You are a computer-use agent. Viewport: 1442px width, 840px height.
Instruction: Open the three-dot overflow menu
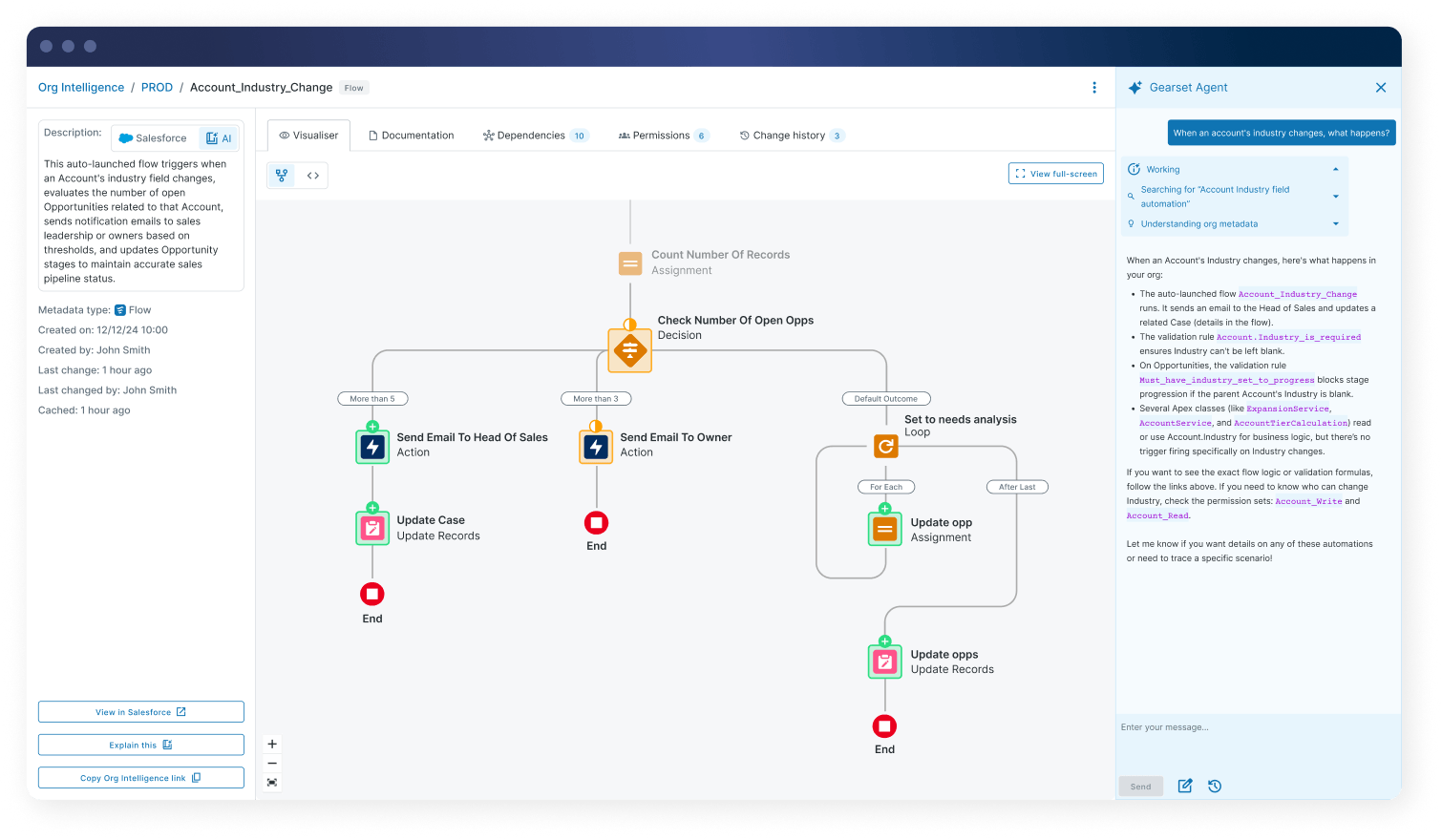pos(1094,87)
